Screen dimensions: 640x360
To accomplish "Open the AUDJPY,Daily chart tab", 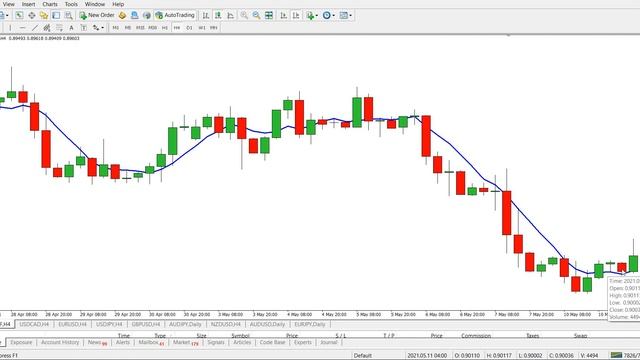I will coord(185,324).
